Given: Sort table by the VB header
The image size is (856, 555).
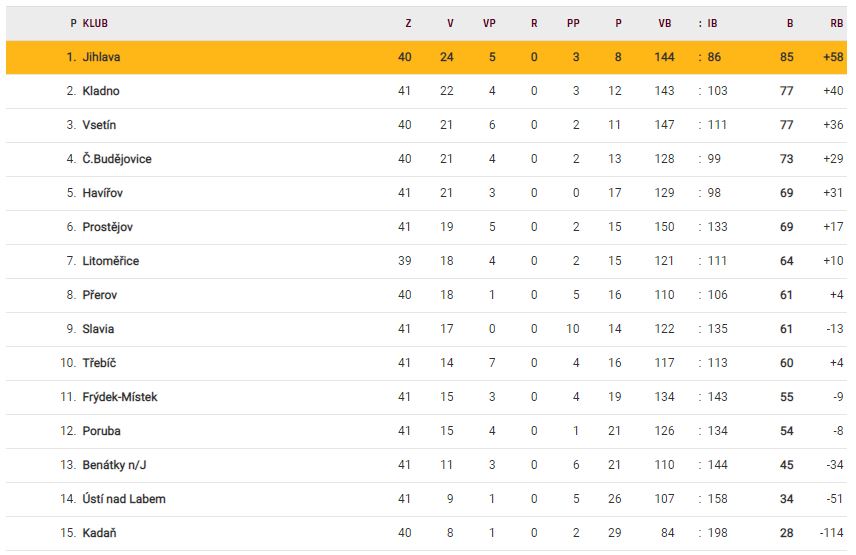Looking at the screenshot, I should [x=665, y=22].
